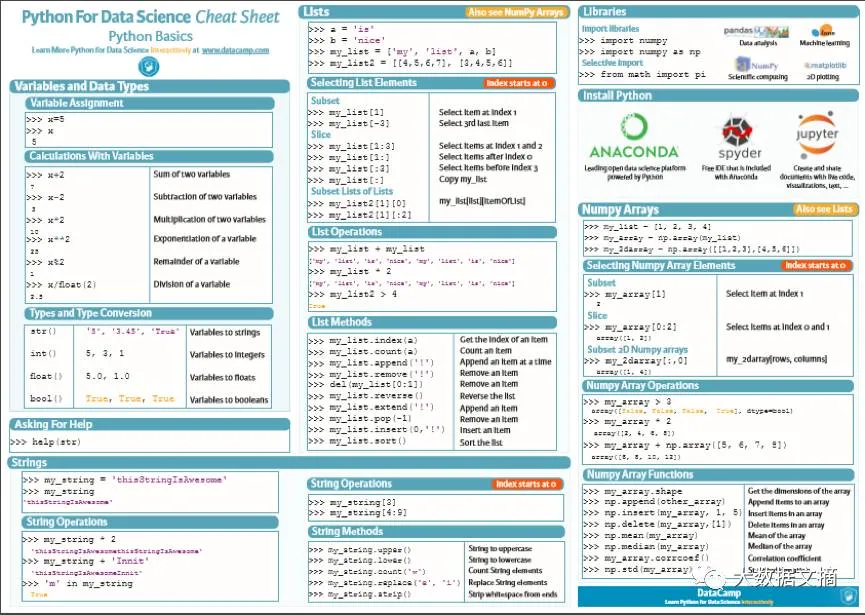Click the 'Strings' section header
The width and height of the screenshot is (865, 615).
[x=290, y=462]
